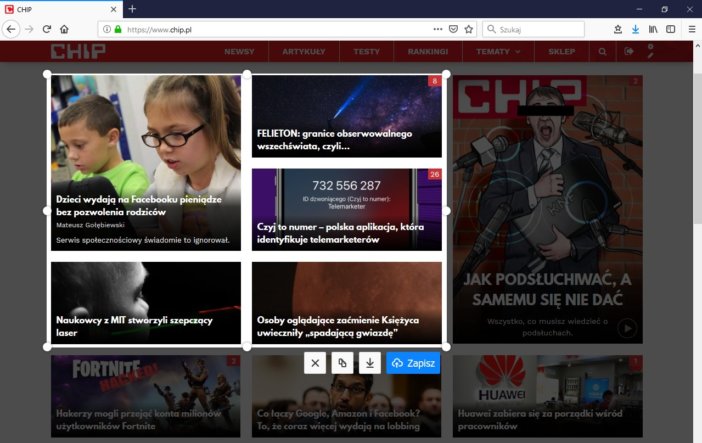Click the right-middle selection edge handle
Image resolution: width=702 pixels, height=443 pixels.
tap(446, 211)
